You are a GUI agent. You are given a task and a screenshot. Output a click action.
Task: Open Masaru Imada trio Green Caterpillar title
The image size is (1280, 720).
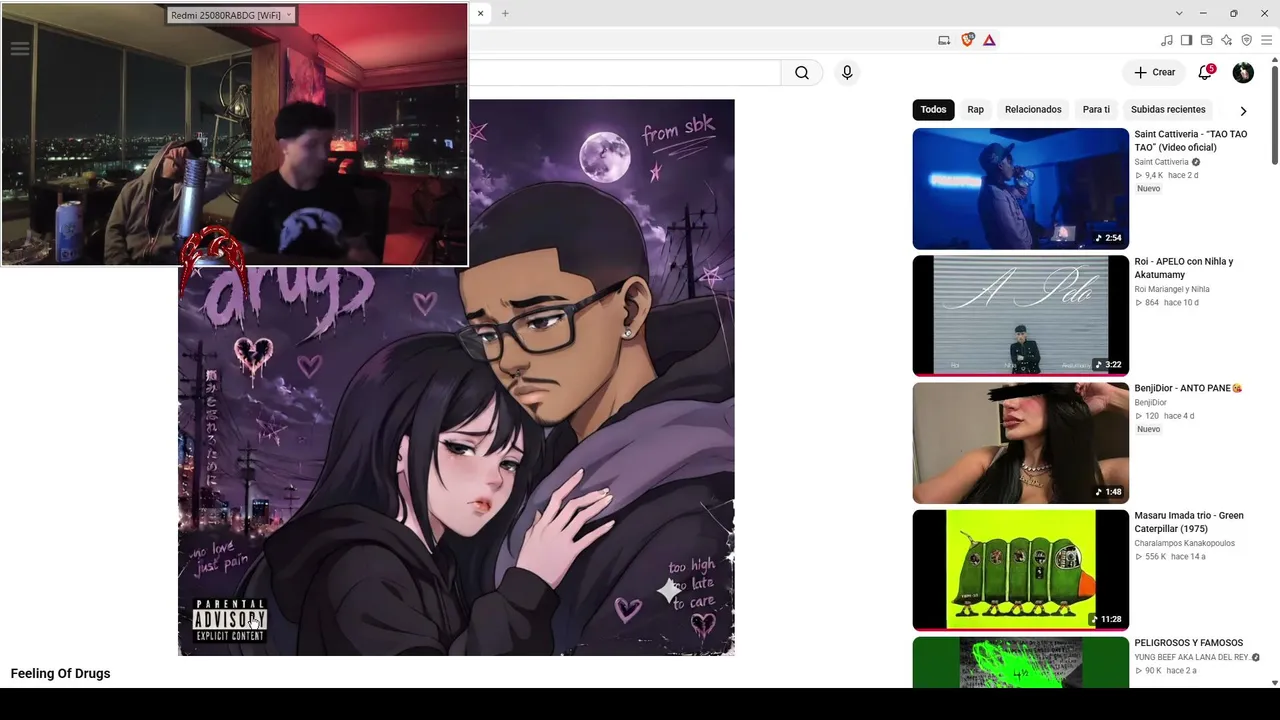[1189, 522]
